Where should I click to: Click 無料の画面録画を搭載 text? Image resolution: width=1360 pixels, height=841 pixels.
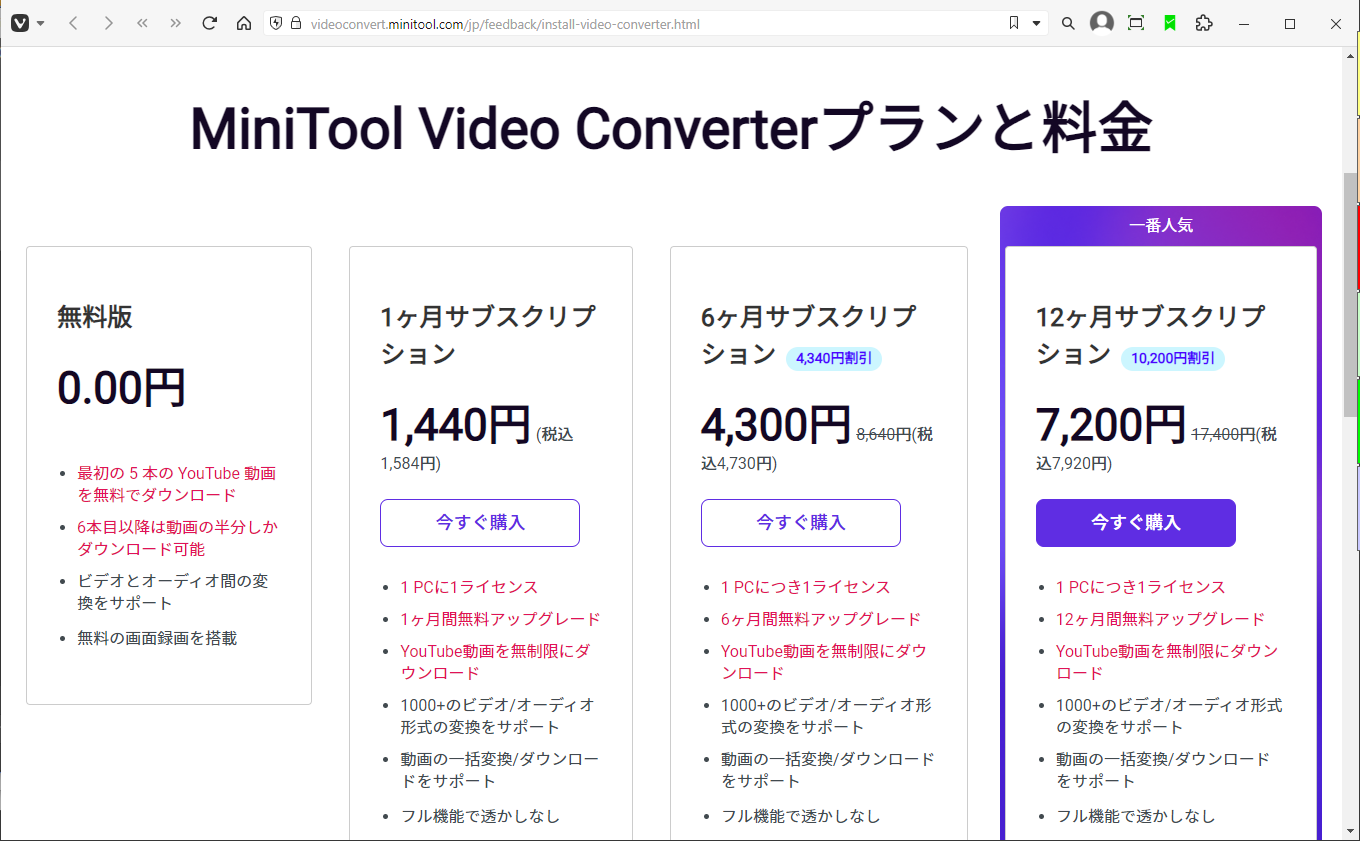click(x=157, y=638)
